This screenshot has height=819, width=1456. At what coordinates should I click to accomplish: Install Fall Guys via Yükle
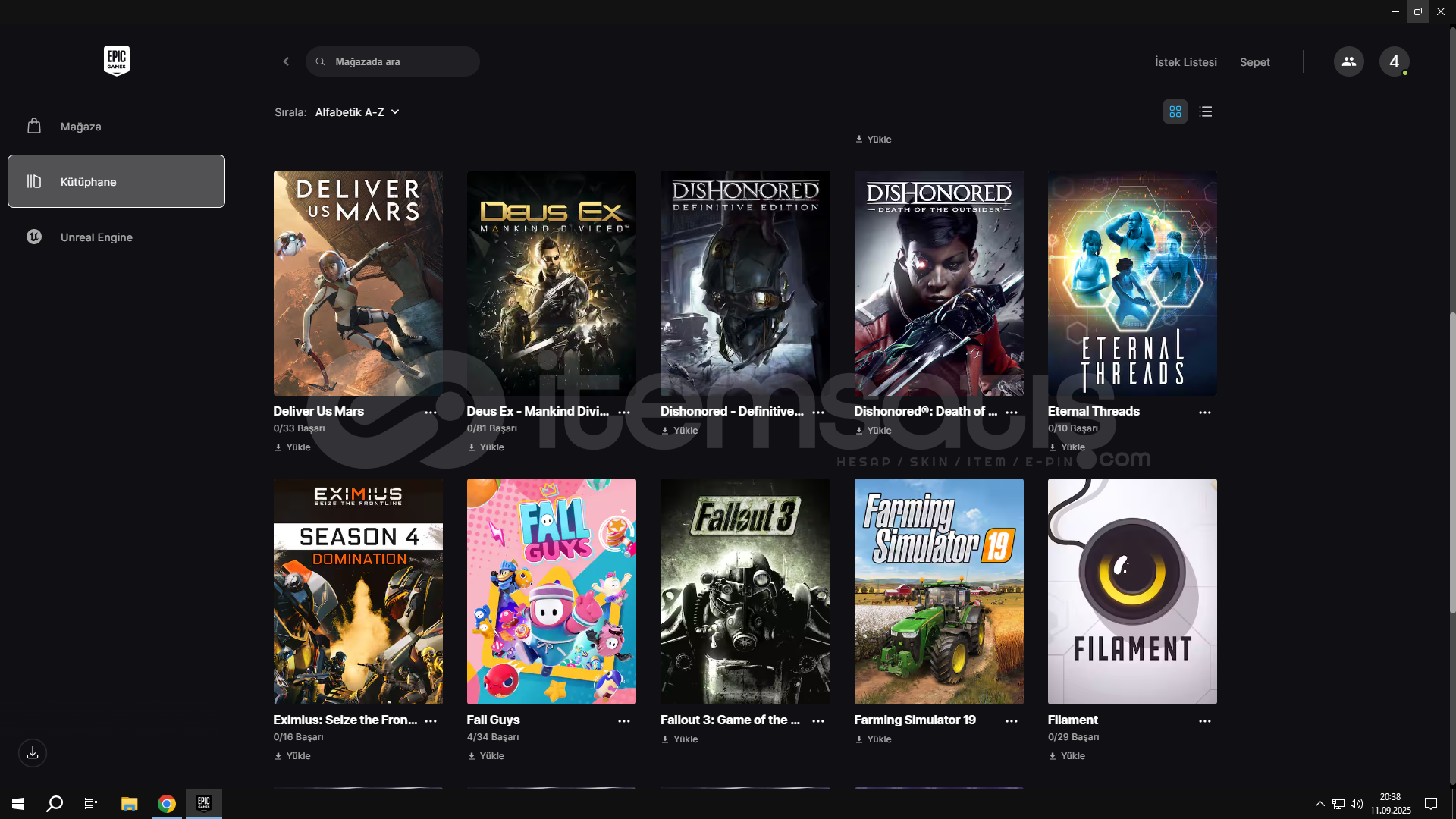[486, 756]
